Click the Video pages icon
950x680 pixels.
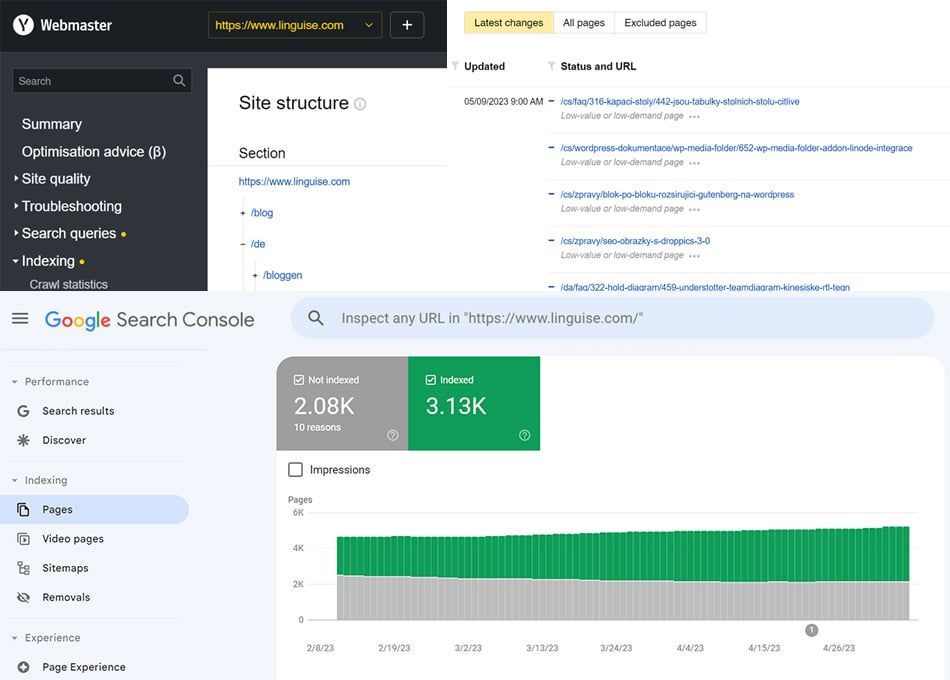click(23, 539)
